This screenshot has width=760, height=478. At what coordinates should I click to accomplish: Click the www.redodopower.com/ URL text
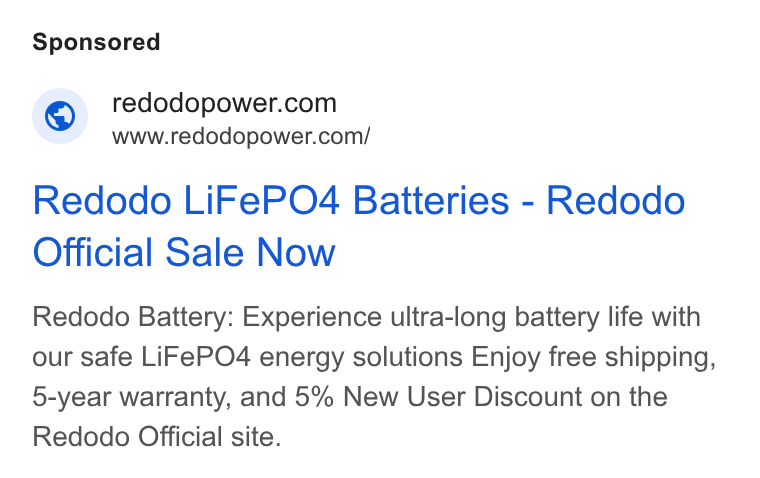(241, 136)
